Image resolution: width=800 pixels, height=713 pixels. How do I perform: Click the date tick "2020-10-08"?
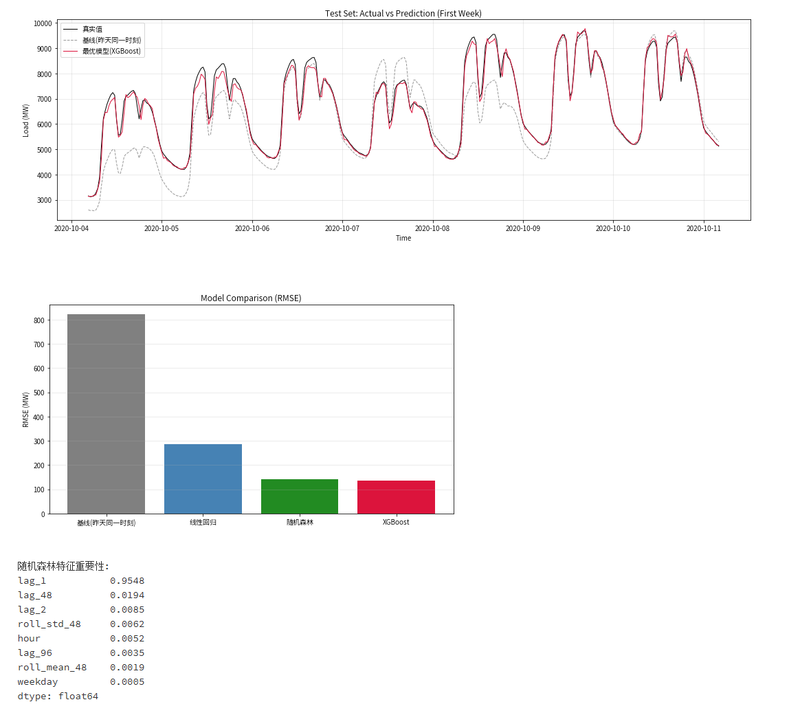[433, 228]
